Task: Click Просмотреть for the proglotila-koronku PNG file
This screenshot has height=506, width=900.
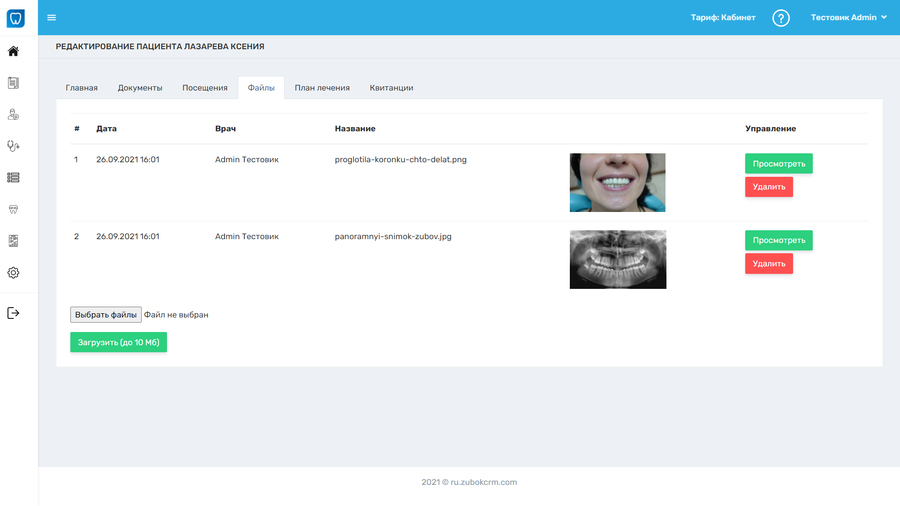Action: (x=778, y=163)
